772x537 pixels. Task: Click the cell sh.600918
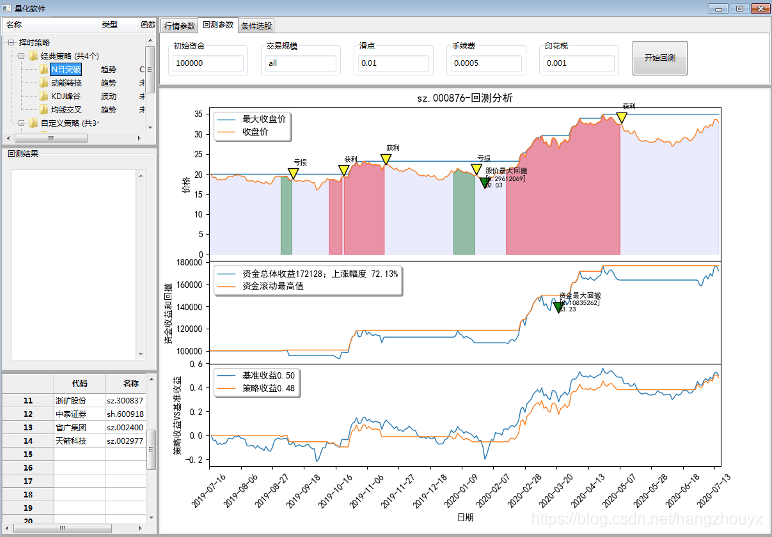[x=125, y=414]
